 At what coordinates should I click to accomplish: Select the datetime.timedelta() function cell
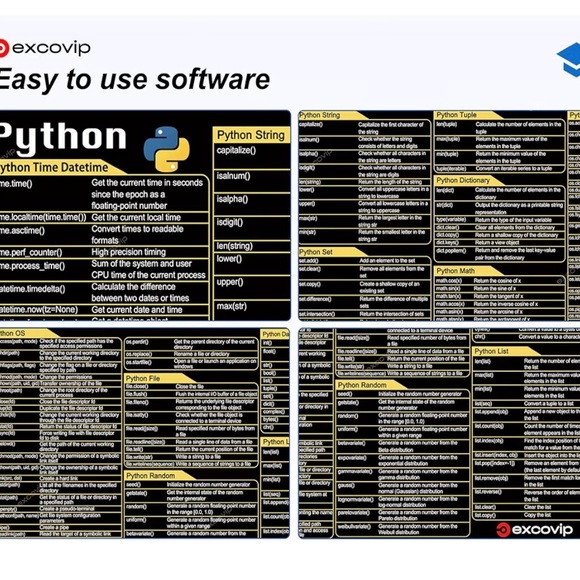(x=33, y=289)
